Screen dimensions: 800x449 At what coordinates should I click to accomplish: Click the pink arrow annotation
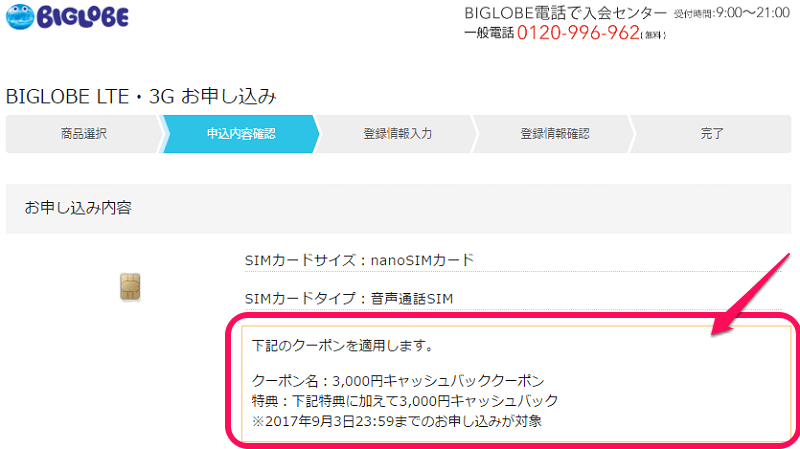click(x=751, y=294)
